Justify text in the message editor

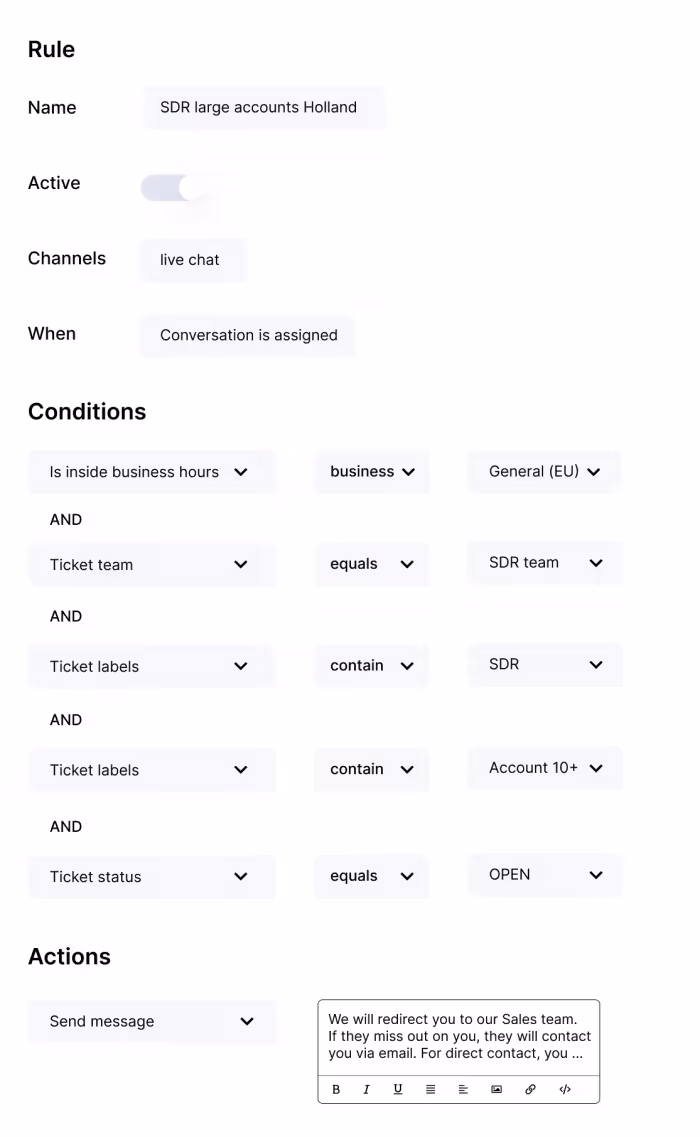[430, 1090]
